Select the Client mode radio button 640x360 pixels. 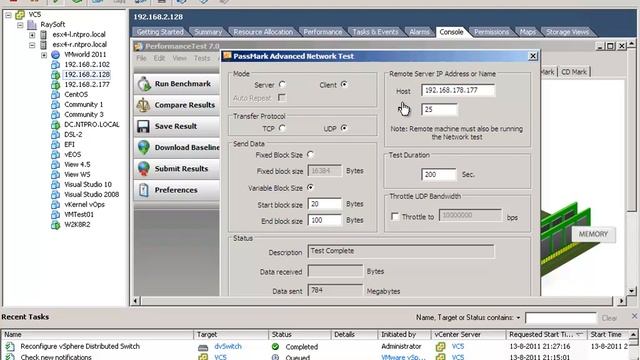point(344,84)
